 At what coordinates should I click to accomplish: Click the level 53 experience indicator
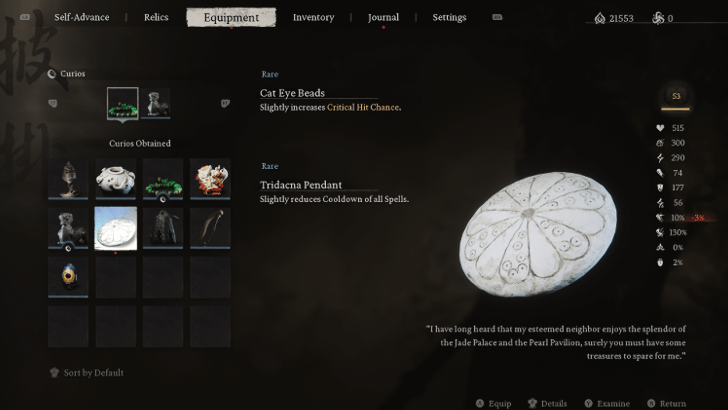coord(676,96)
